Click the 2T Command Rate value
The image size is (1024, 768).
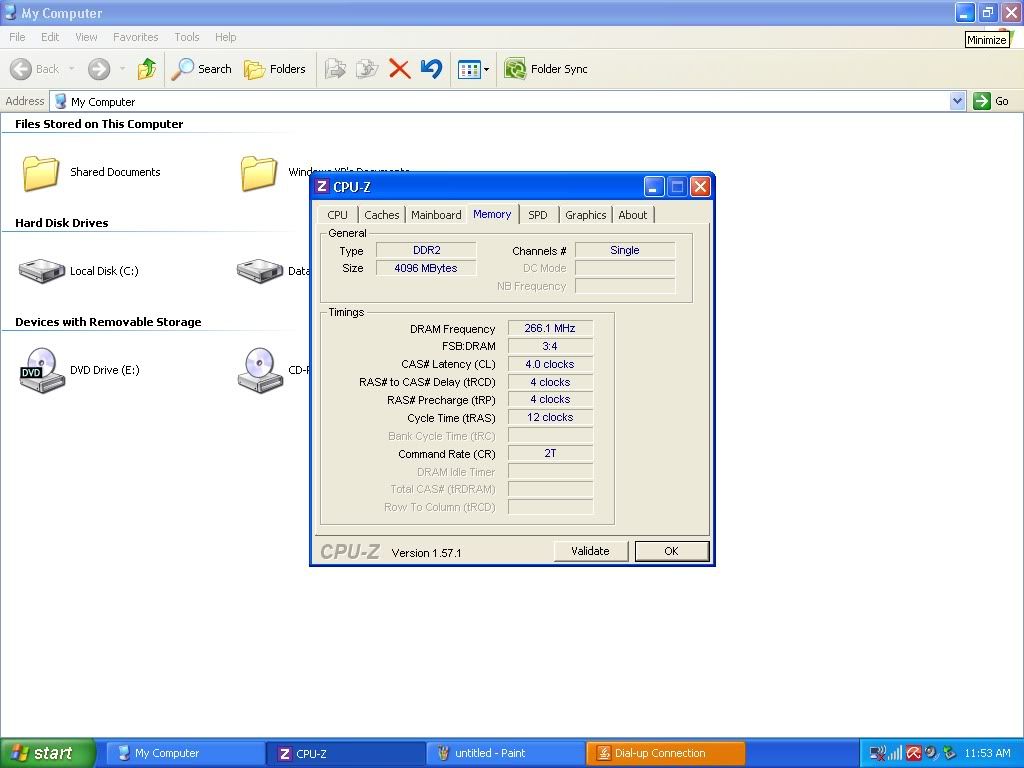tap(550, 453)
